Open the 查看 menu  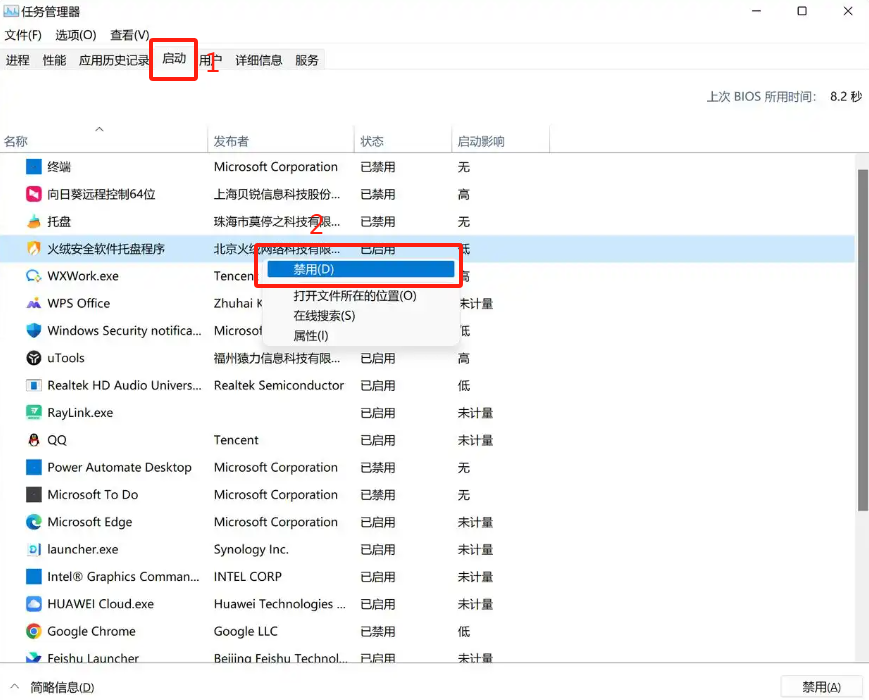129,33
